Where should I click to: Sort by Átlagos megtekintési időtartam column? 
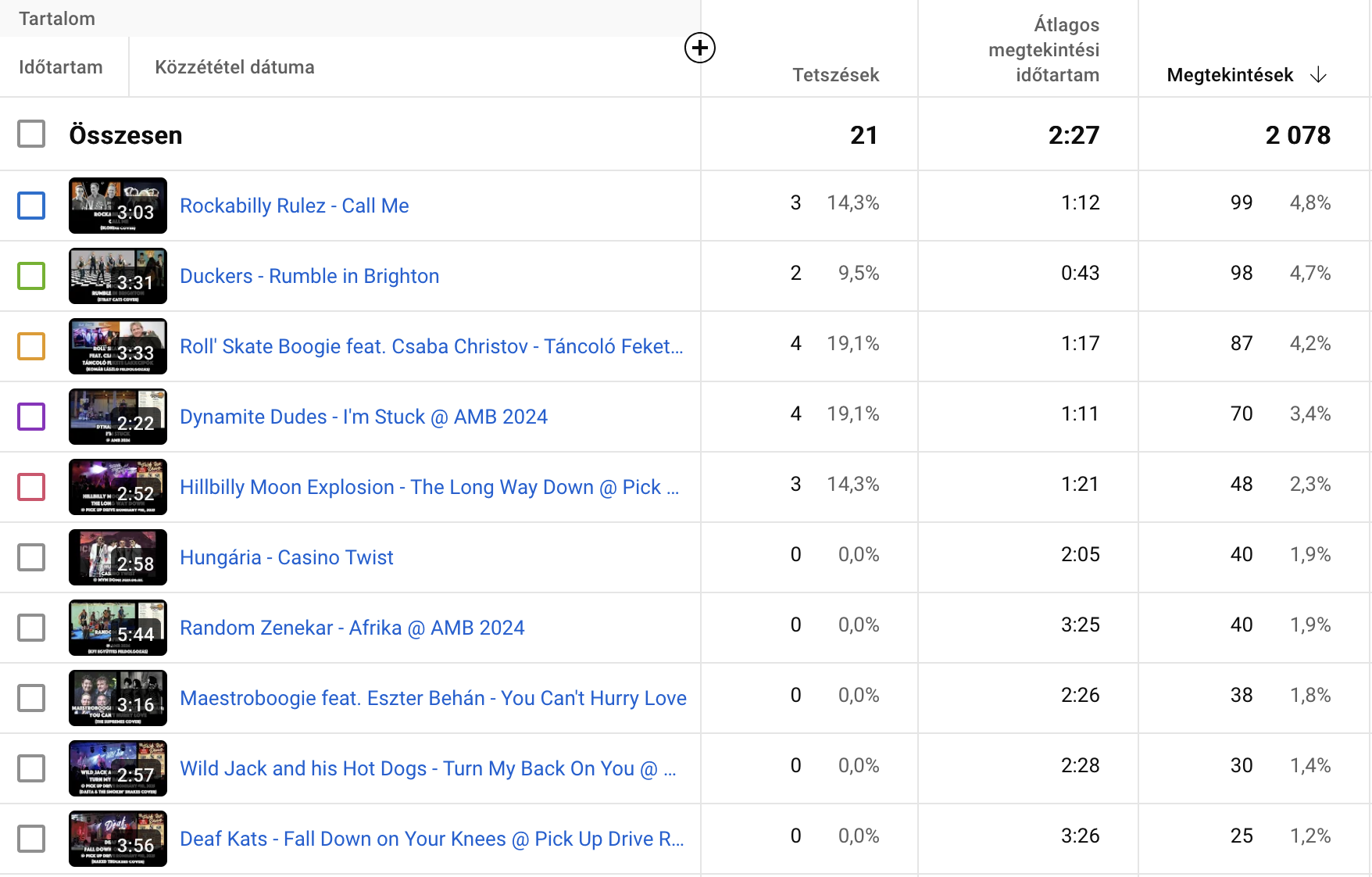click(x=1043, y=50)
